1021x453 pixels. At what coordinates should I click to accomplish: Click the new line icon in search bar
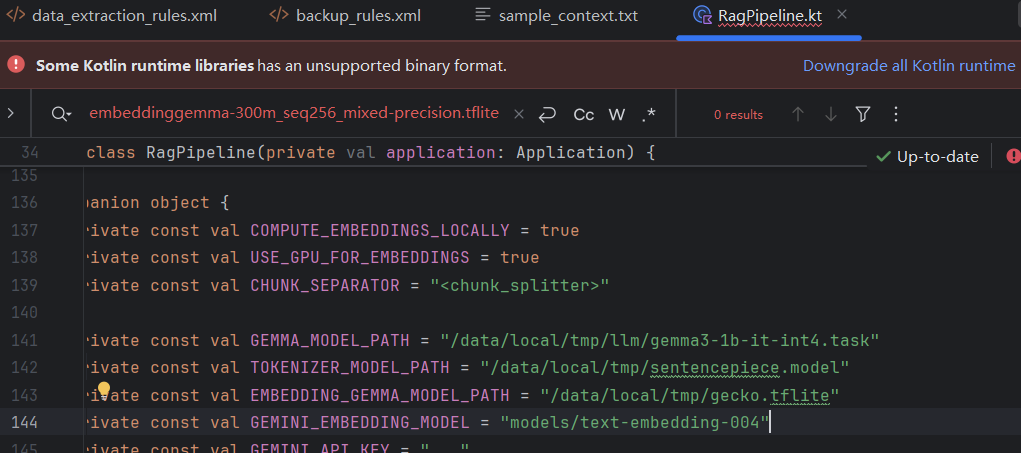tap(547, 114)
